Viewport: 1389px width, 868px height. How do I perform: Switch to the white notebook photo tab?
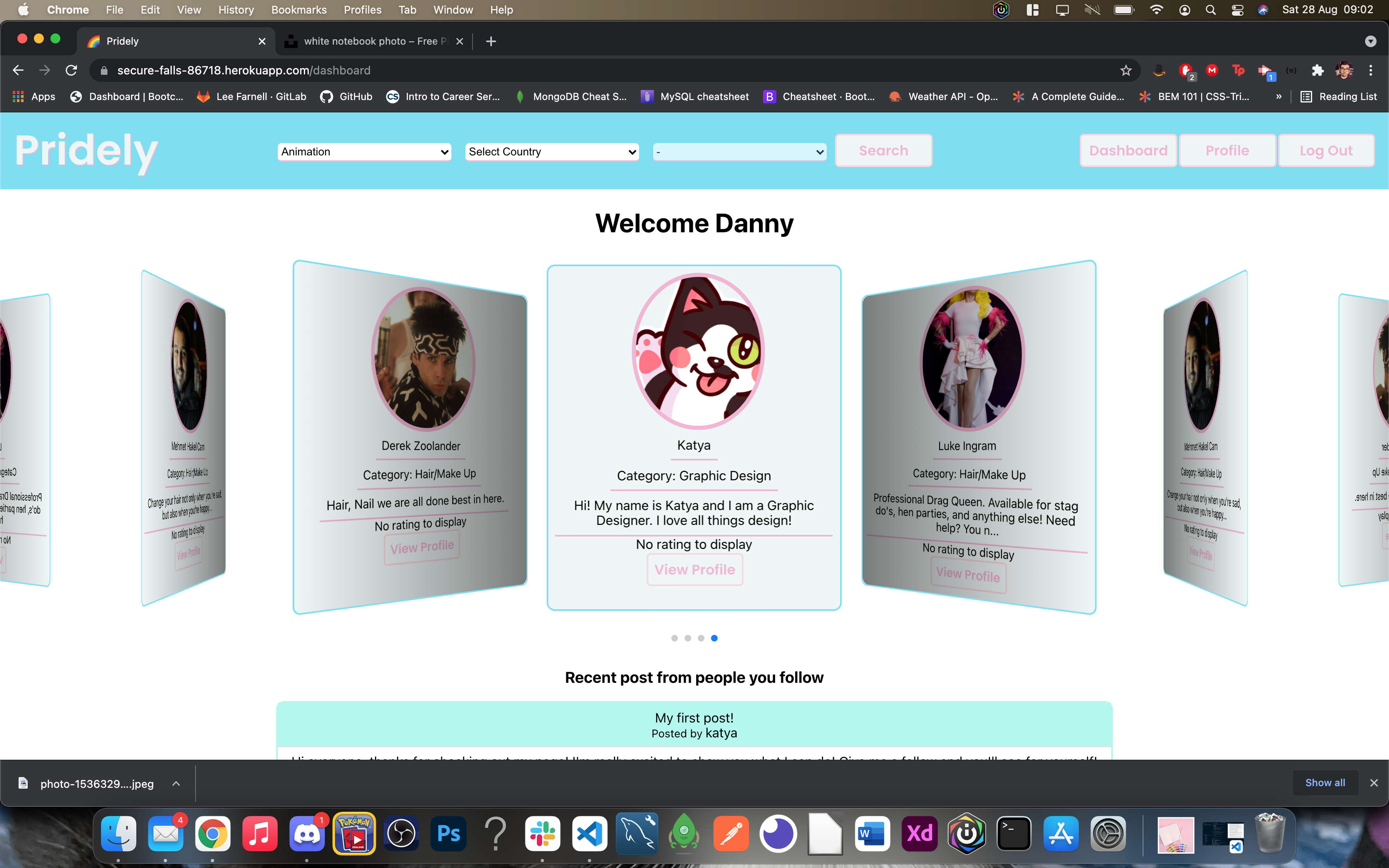[370, 41]
